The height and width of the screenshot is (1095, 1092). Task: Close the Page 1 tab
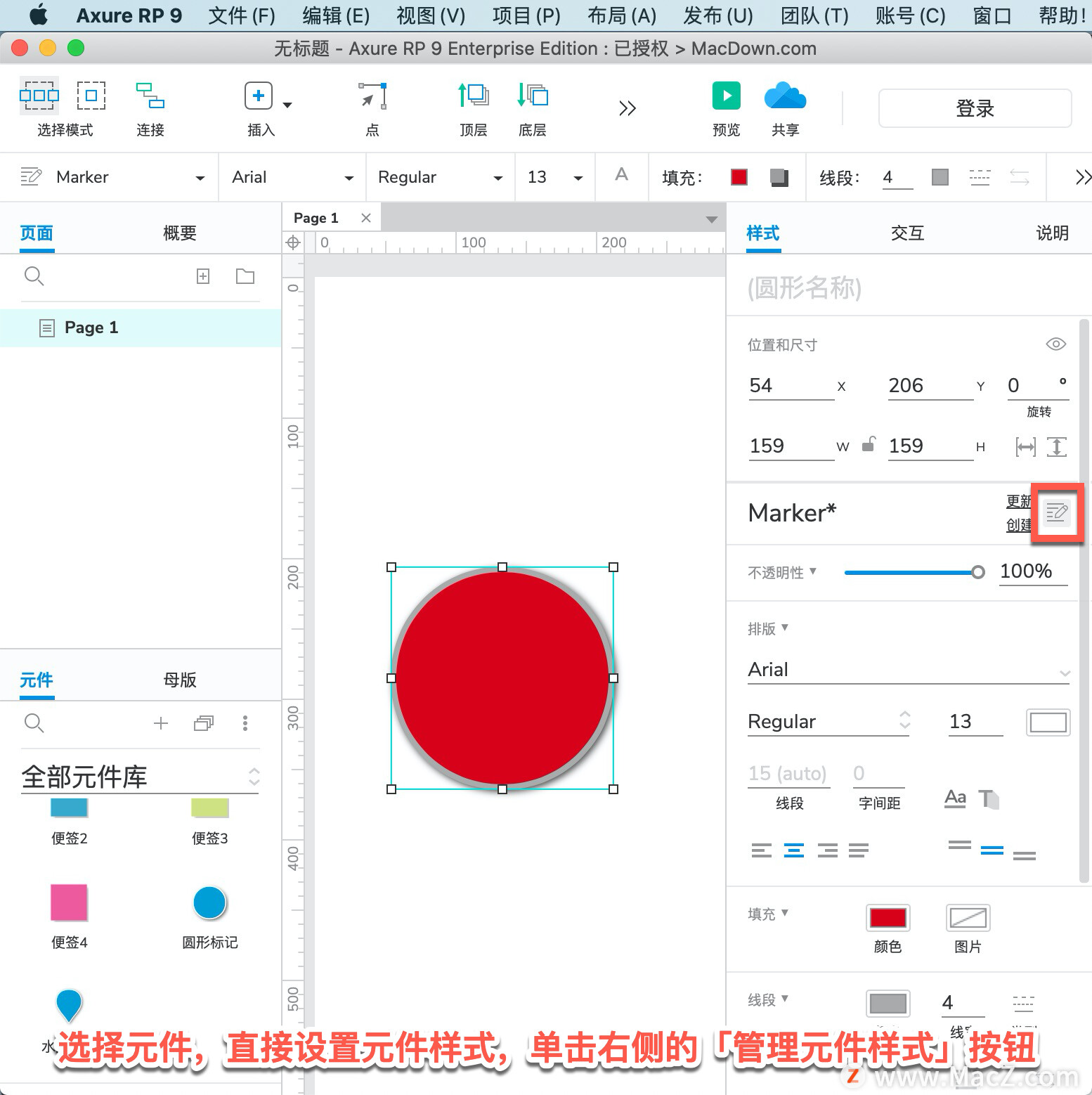(x=365, y=218)
